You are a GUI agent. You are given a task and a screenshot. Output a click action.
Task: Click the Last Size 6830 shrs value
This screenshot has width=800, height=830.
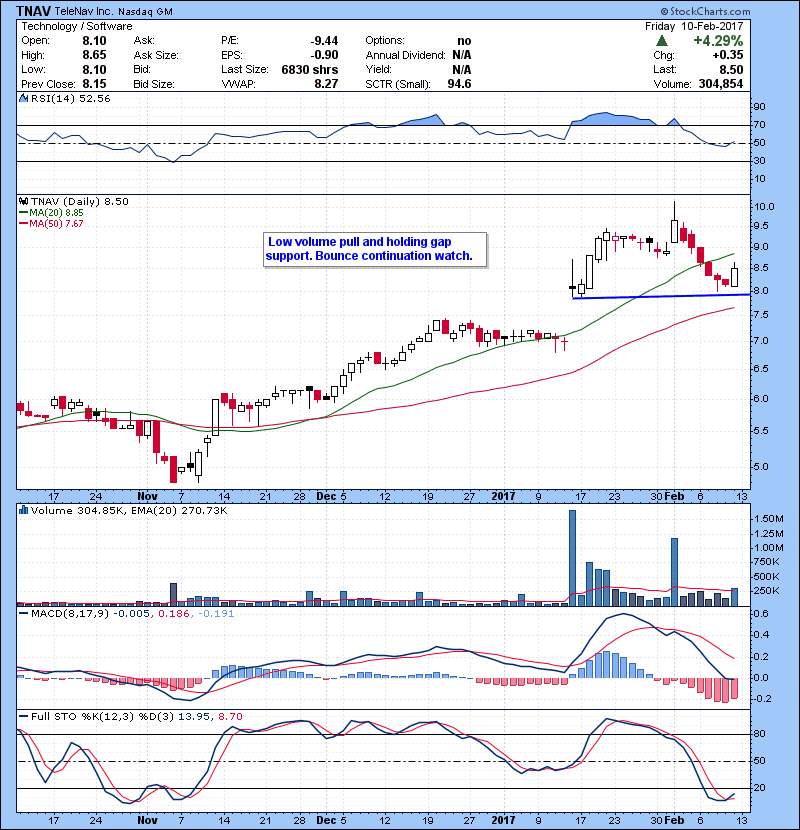click(310, 69)
